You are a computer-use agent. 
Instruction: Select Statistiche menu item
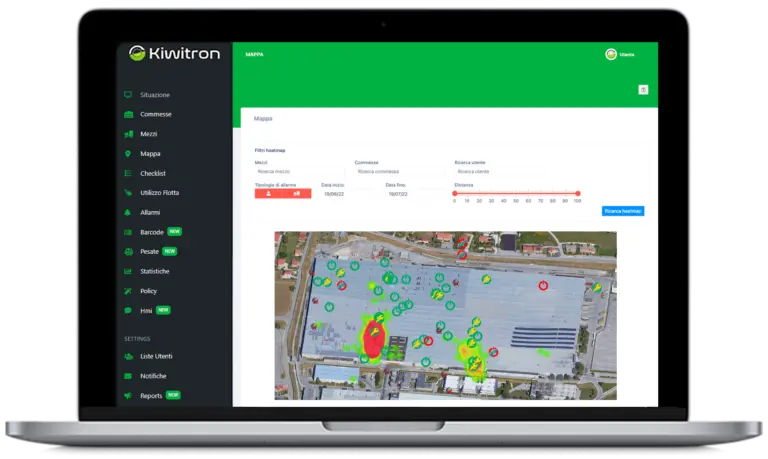pyautogui.click(x=154, y=271)
